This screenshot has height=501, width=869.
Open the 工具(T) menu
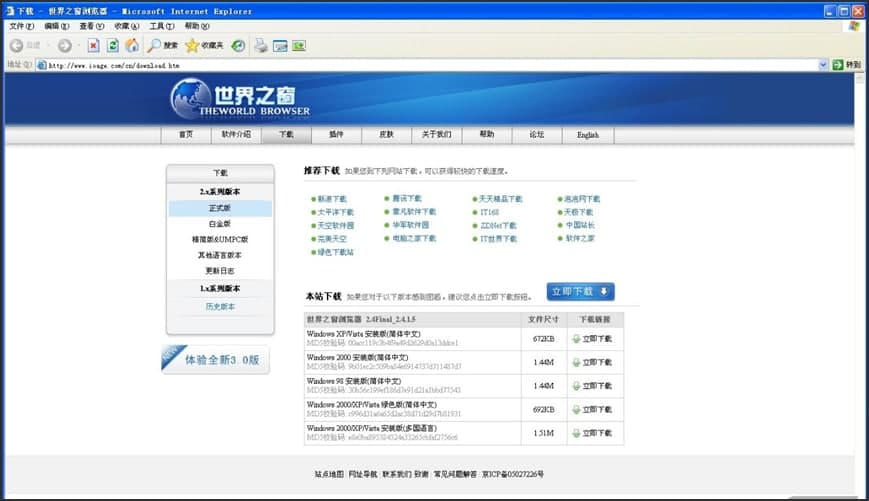160,26
